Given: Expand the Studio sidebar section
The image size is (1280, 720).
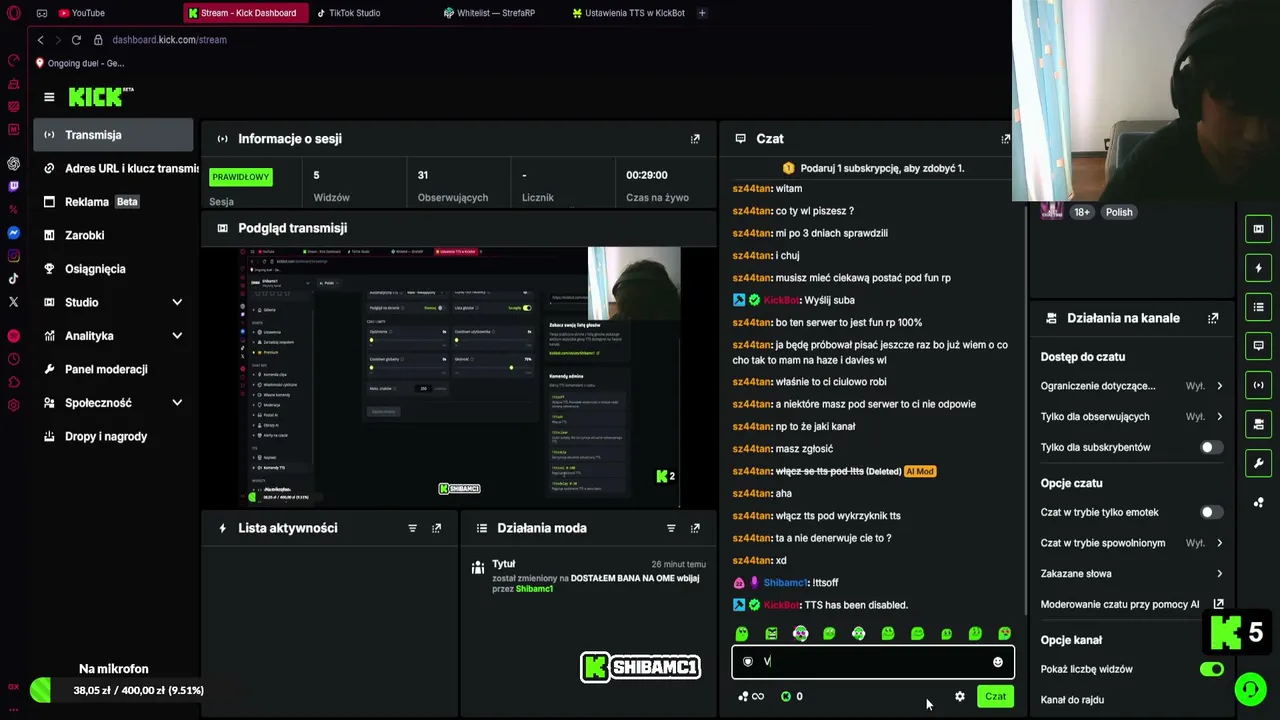Looking at the screenshot, I should (x=177, y=302).
